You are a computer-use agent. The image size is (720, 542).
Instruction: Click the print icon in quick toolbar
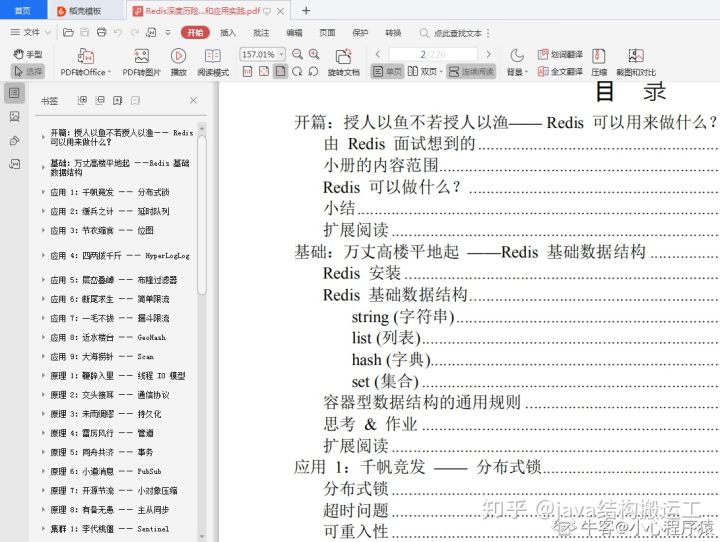coord(101,32)
